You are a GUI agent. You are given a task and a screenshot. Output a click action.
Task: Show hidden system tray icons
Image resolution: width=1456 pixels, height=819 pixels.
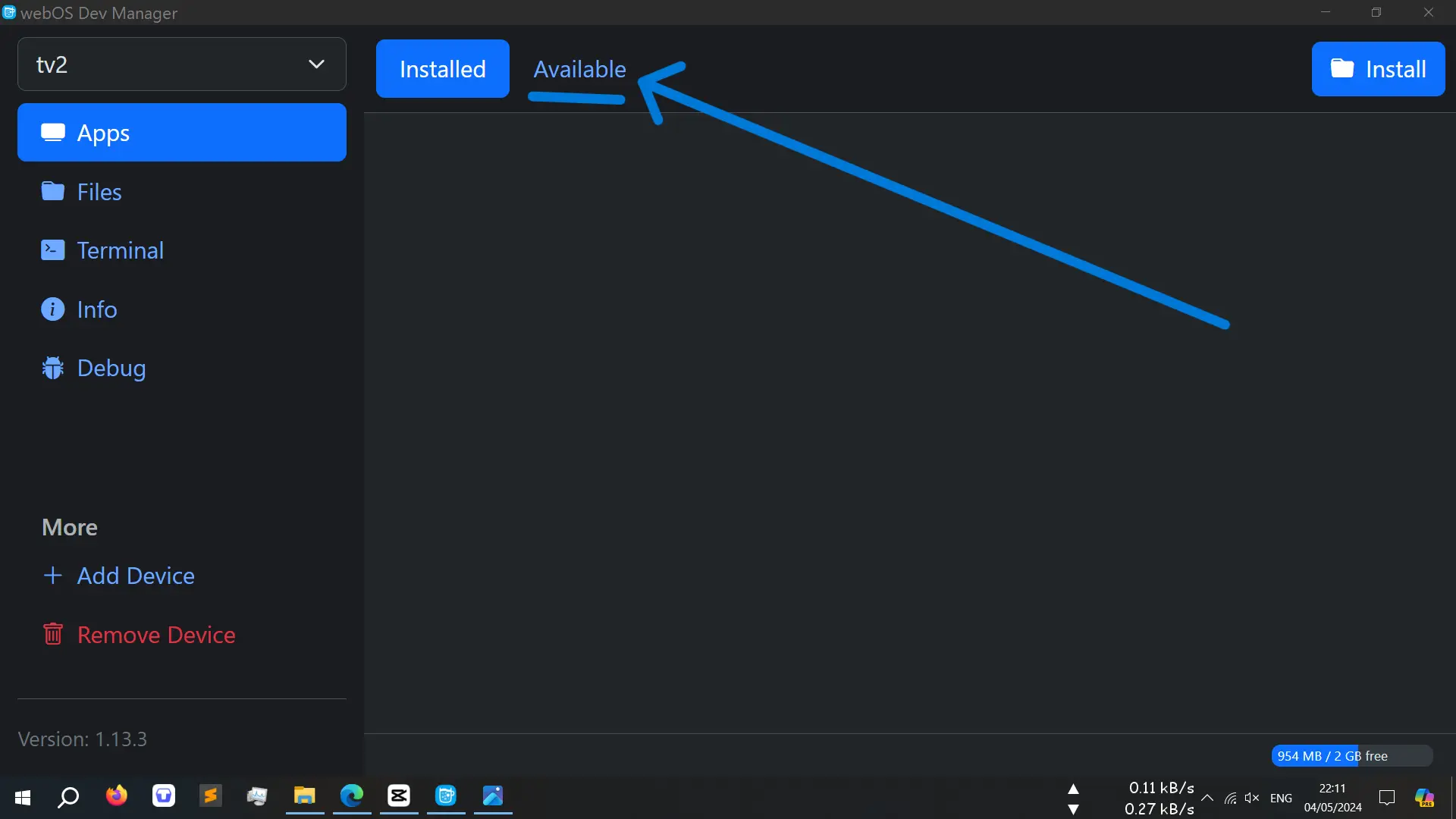[1207, 798]
